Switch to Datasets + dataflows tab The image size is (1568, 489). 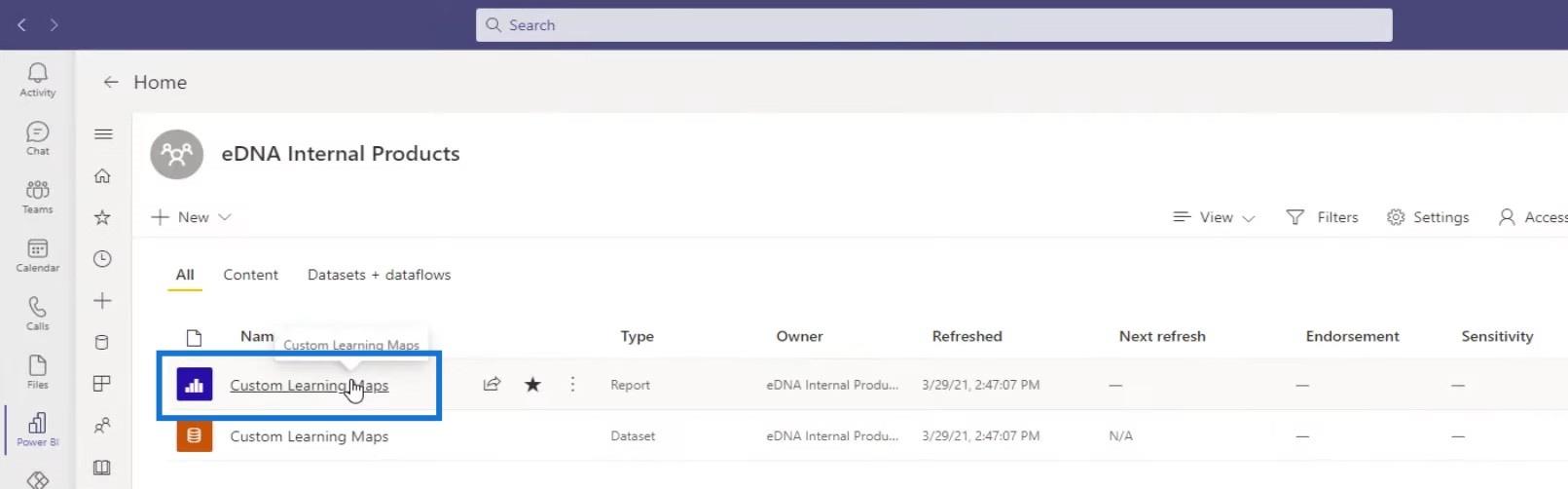pos(379,275)
